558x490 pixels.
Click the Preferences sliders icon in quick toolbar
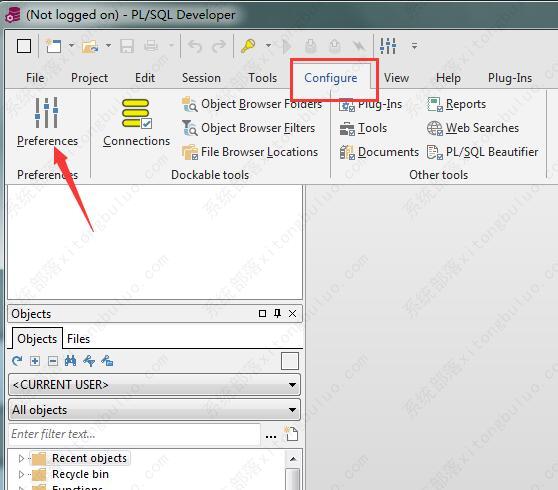pos(388,46)
